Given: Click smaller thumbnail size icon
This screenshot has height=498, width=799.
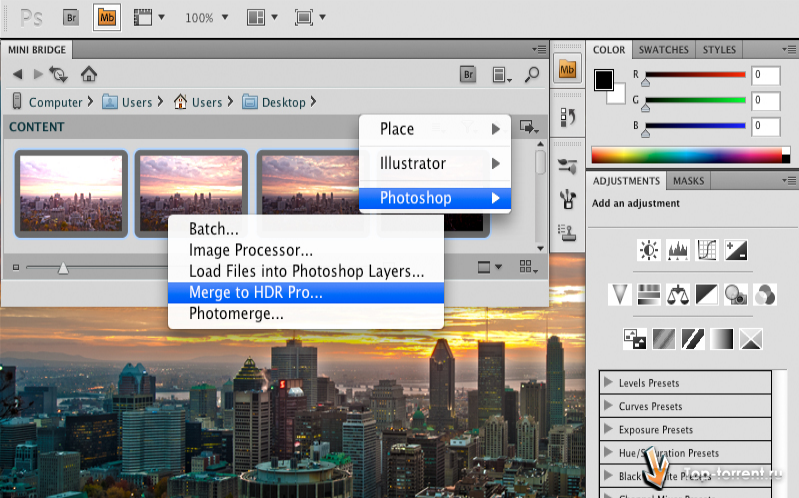Looking at the screenshot, I should click(x=16, y=267).
